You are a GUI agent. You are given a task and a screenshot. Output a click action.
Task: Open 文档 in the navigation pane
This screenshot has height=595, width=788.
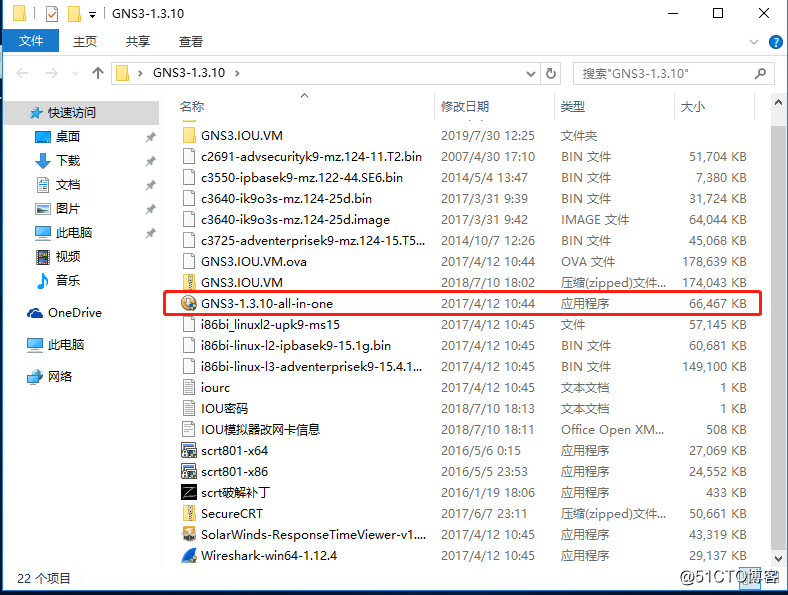point(68,185)
